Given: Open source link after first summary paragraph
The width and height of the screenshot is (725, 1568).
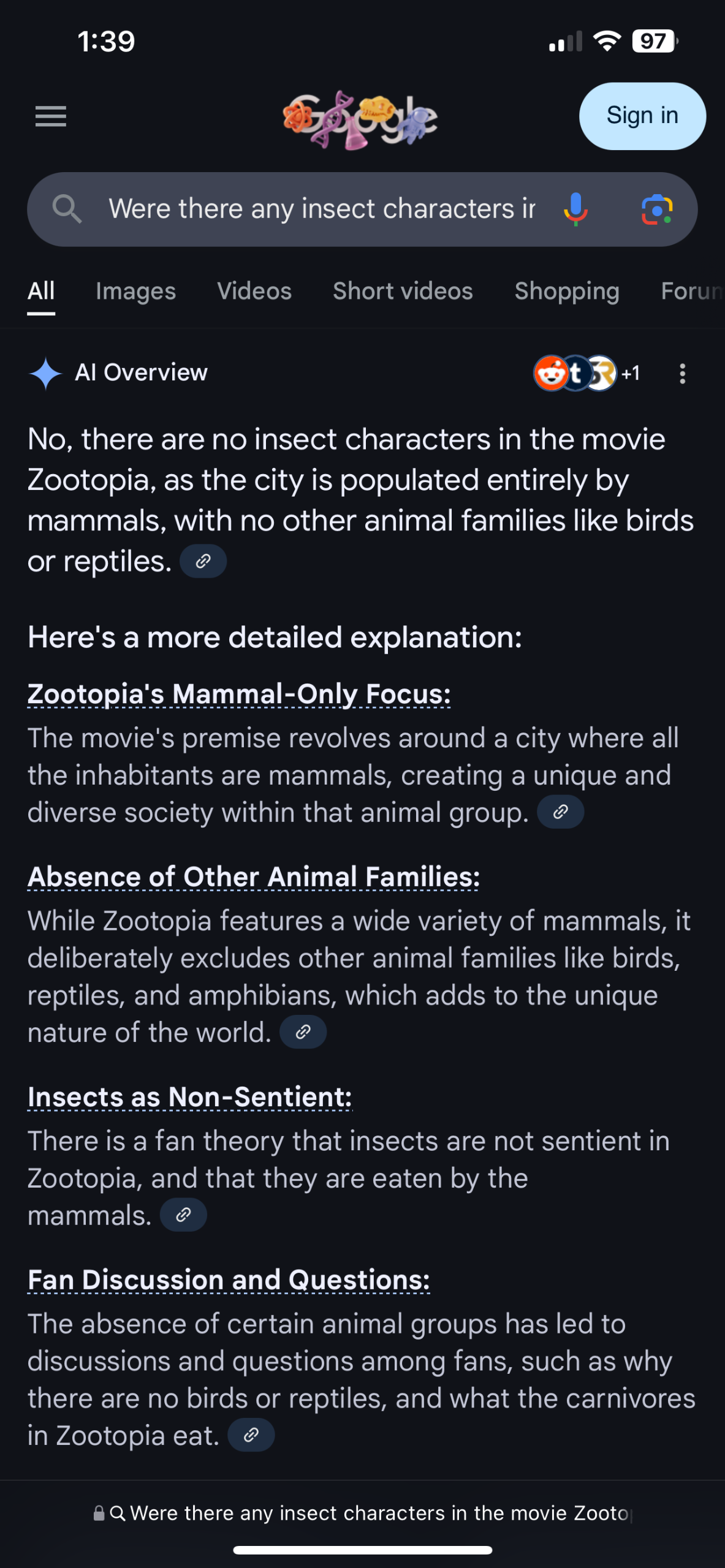Looking at the screenshot, I should click(x=203, y=561).
